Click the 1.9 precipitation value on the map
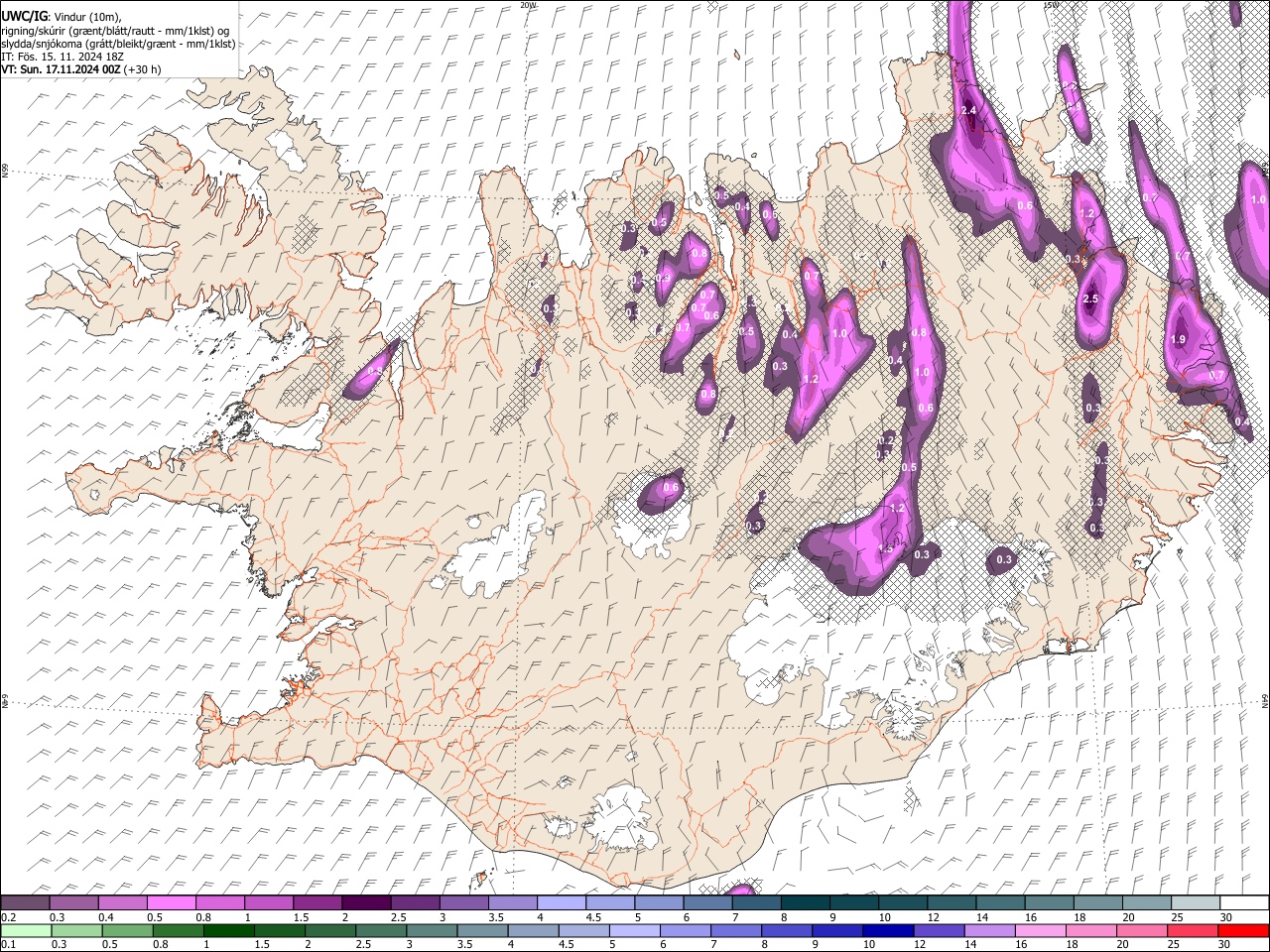Viewport: 1270px width, 952px height. pyautogui.click(x=1179, y=340)
